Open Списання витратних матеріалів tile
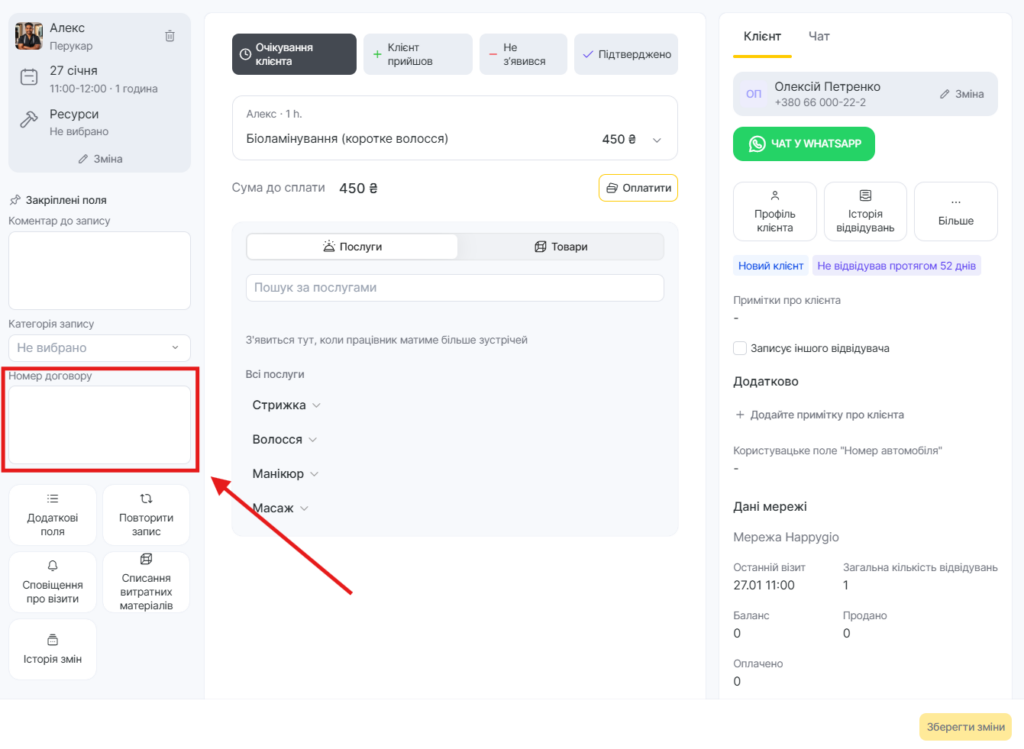The width and height of the screenshot is (1024, 749). click(146, 582)
